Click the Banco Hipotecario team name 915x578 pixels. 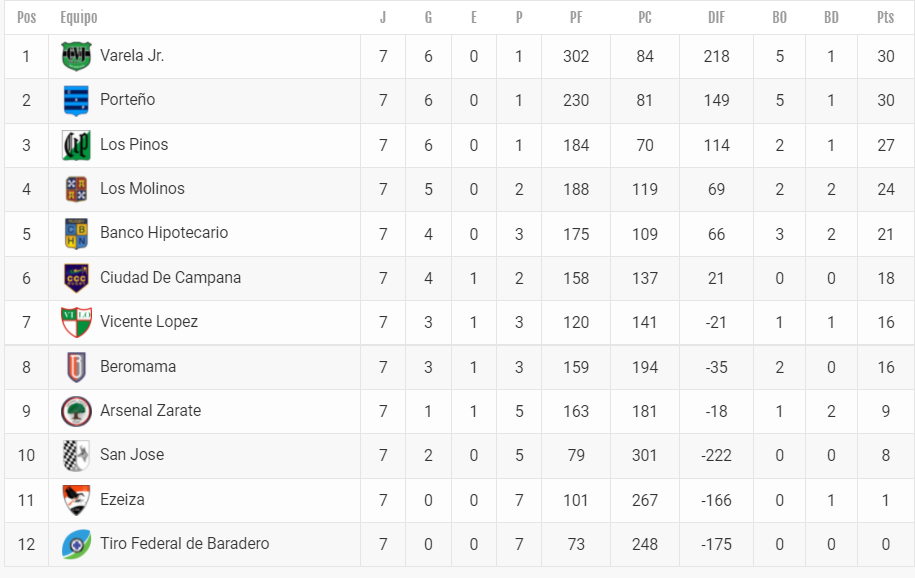164,232
